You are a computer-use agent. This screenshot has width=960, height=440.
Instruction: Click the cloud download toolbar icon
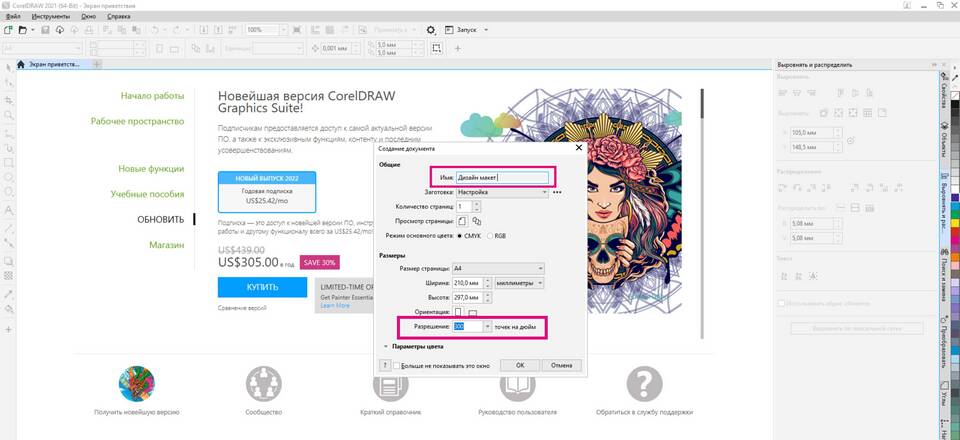click(x=59, y=29)
